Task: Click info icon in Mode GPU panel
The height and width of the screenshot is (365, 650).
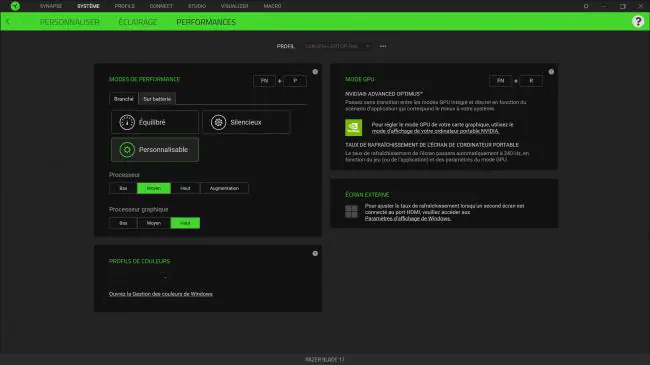Action: (x=551, y=72)
